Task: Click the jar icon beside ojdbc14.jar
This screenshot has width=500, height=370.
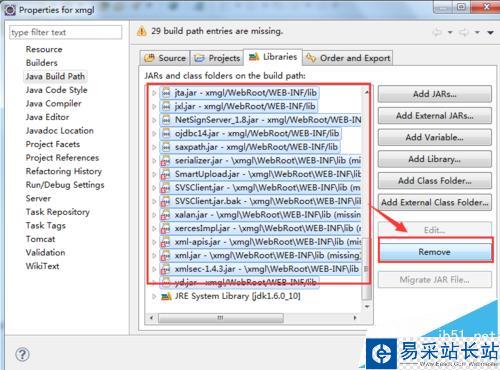Action: click(166, 134)
